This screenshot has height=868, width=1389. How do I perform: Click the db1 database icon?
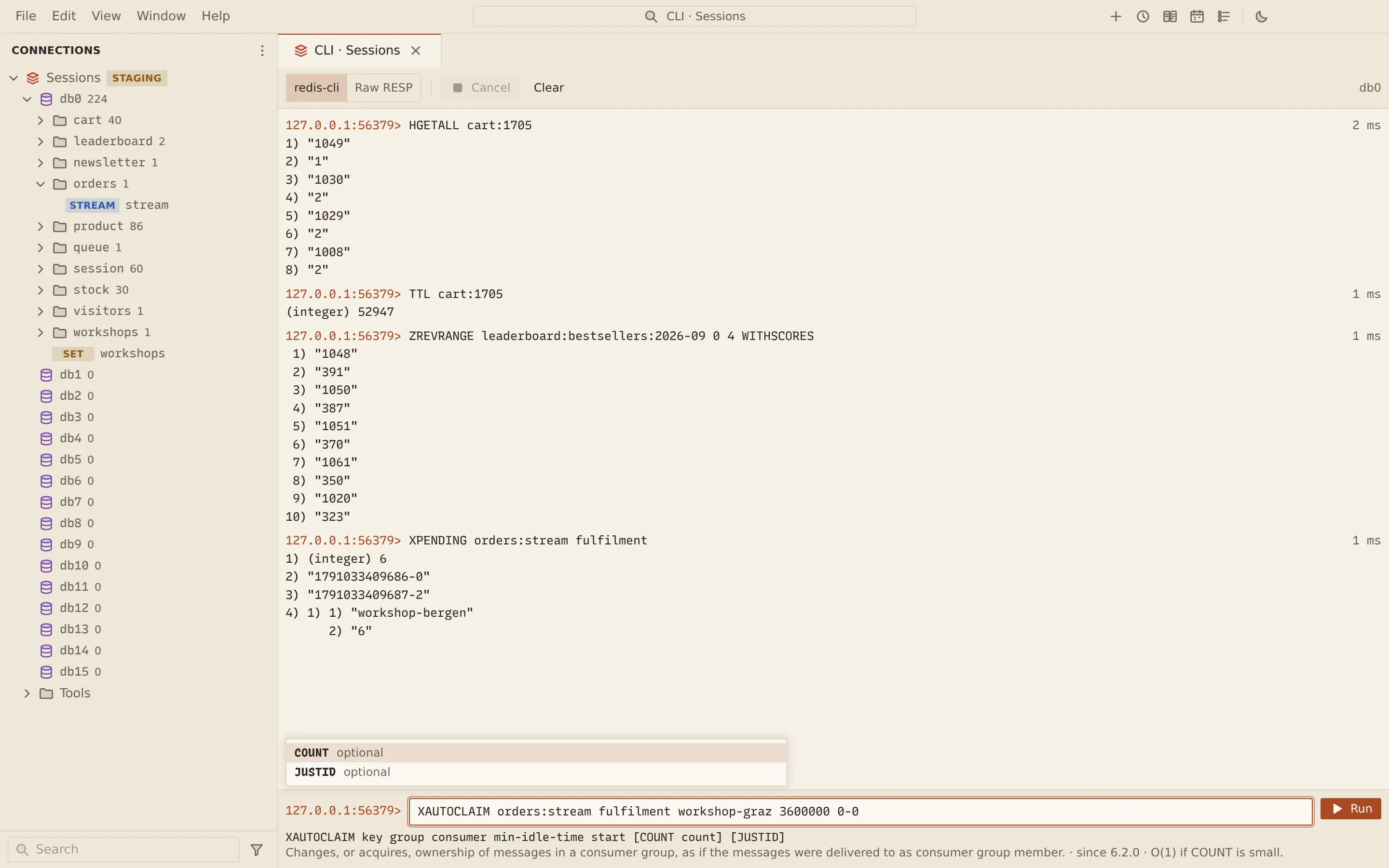click(x=46, y=375)
